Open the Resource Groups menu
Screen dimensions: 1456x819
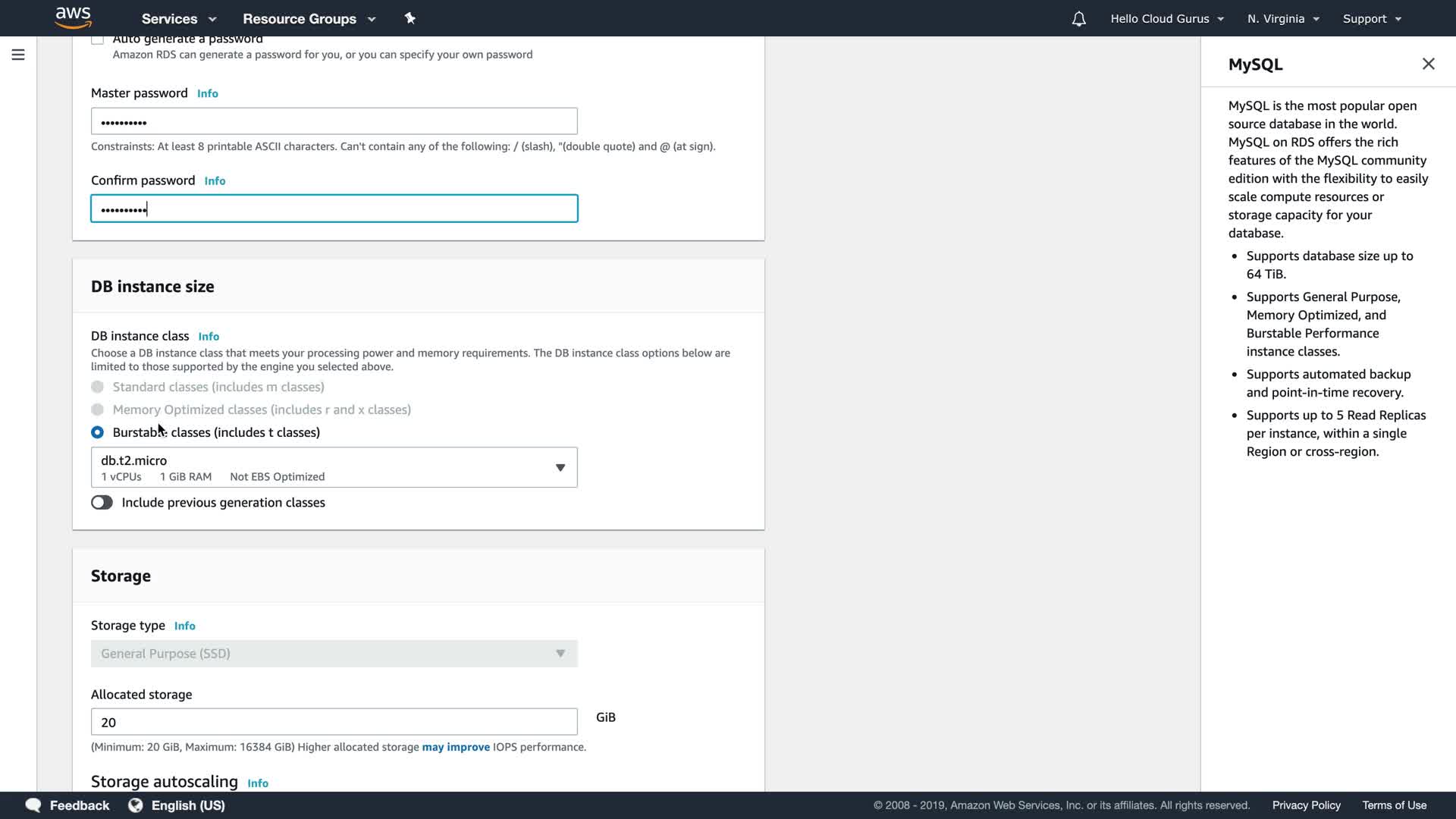(309, 19)
